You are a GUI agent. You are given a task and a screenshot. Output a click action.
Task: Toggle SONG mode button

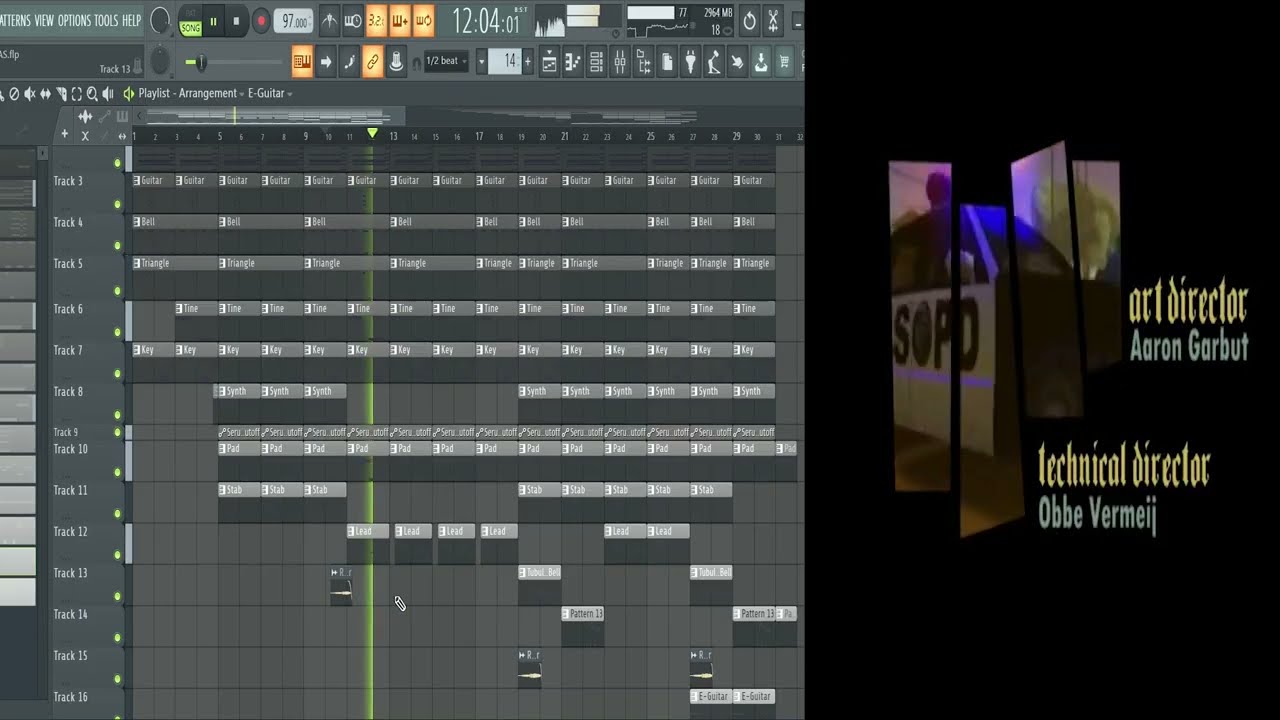190,28
